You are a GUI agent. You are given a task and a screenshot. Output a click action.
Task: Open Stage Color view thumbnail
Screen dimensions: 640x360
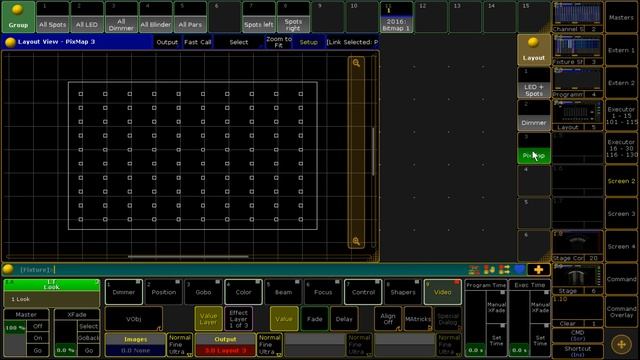[577, 246]
